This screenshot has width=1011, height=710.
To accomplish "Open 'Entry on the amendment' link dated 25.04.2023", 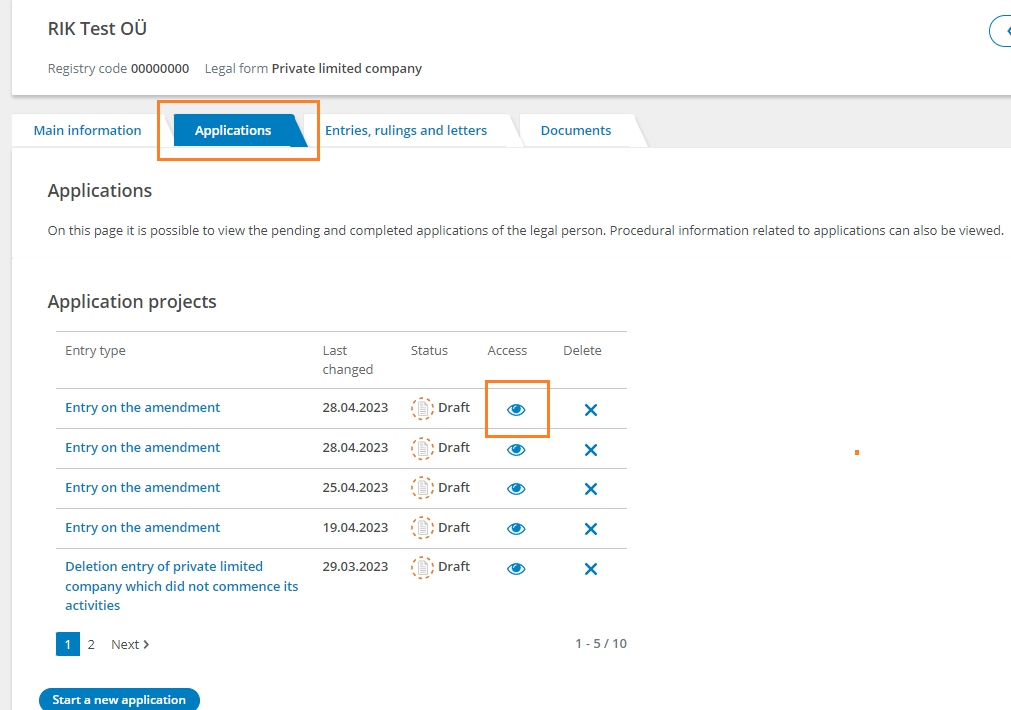I will point(142,488).
